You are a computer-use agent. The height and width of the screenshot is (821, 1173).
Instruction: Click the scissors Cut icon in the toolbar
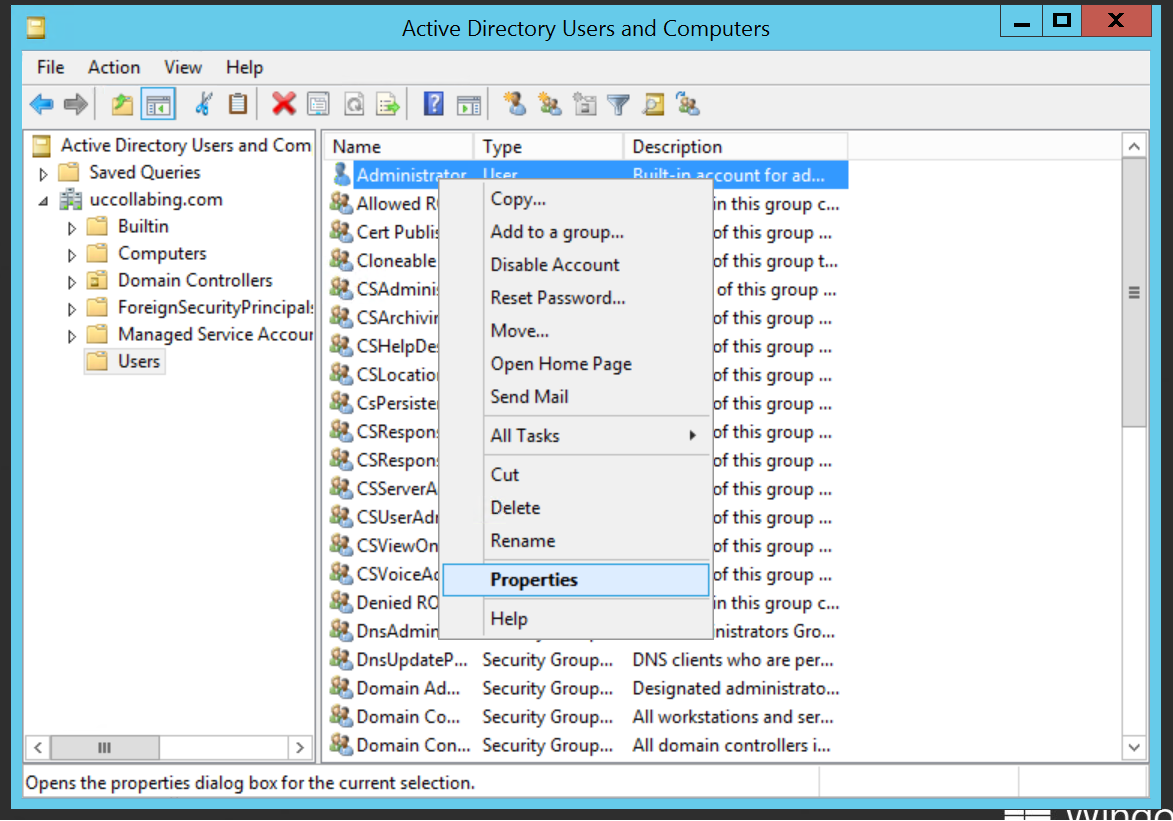click(203, 104)
